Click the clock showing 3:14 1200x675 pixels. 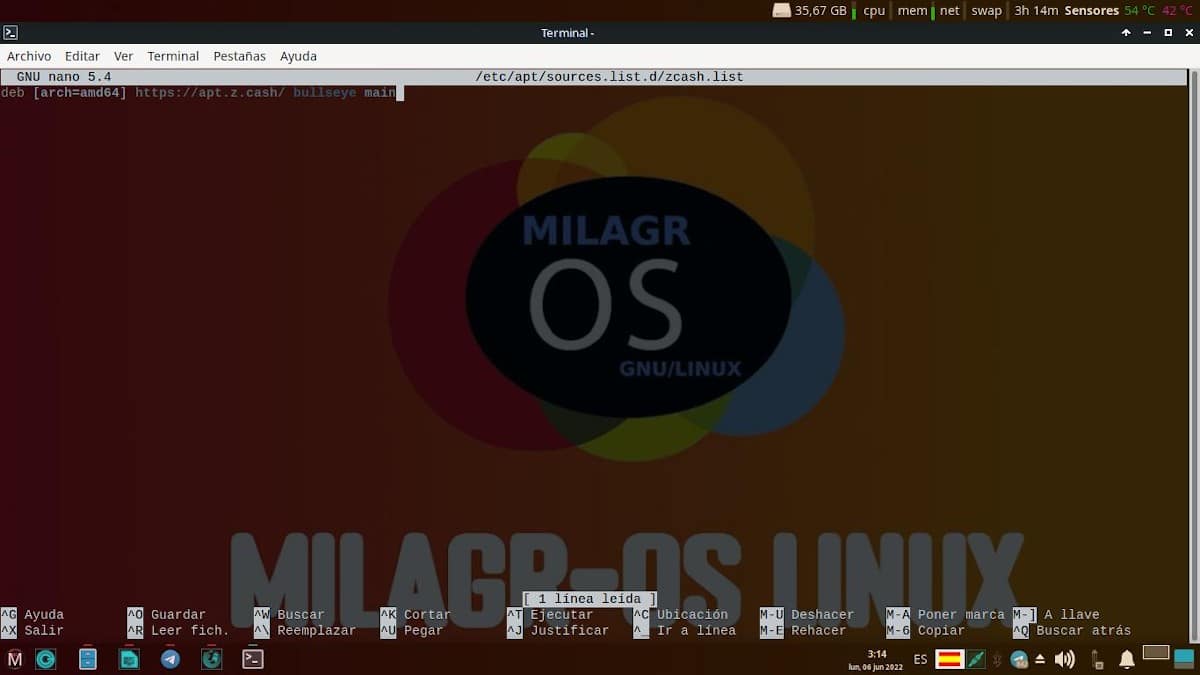[x=877, y=659]
